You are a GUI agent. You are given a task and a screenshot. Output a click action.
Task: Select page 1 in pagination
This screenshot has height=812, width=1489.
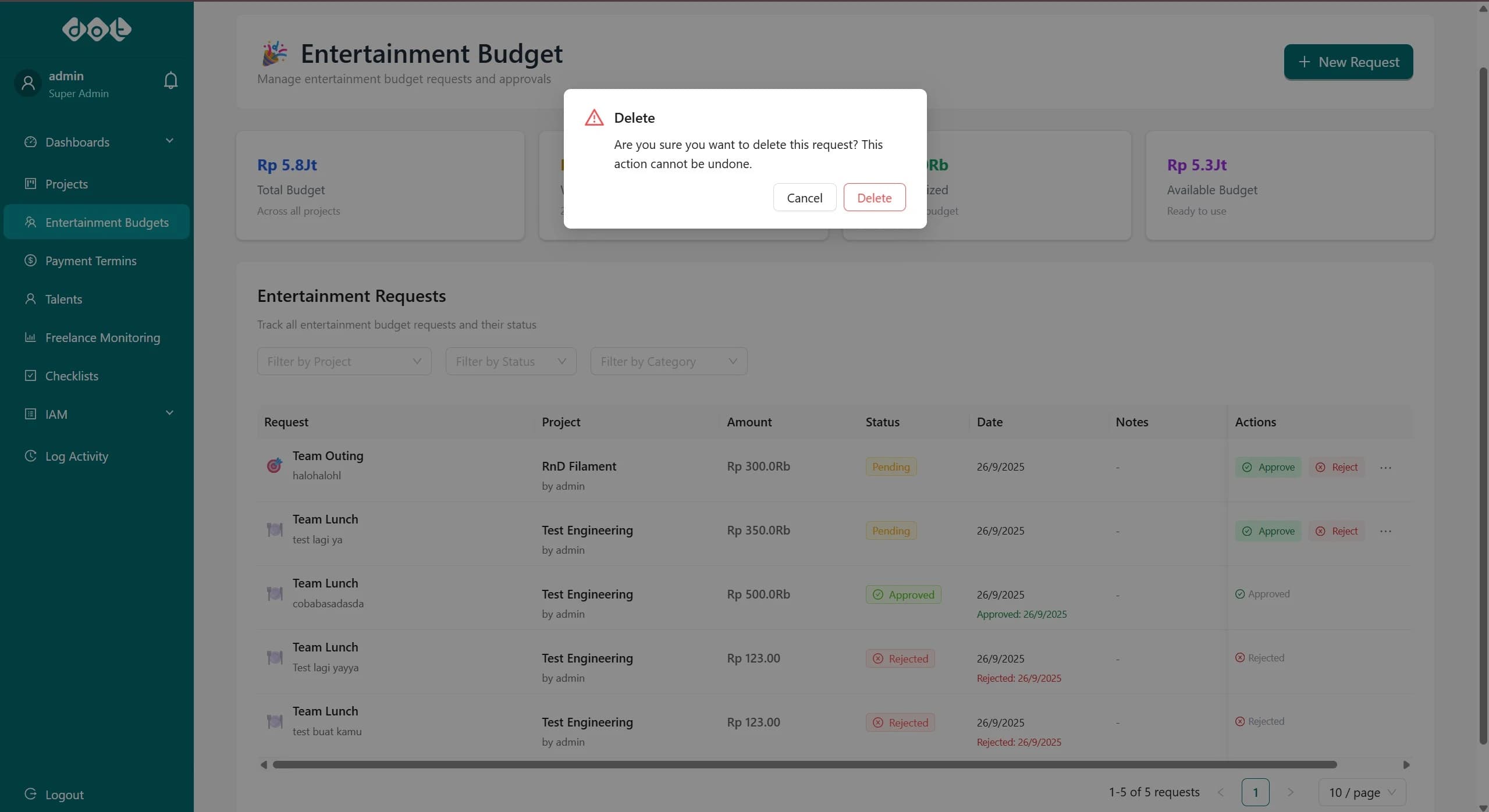tap(1256, 792)
